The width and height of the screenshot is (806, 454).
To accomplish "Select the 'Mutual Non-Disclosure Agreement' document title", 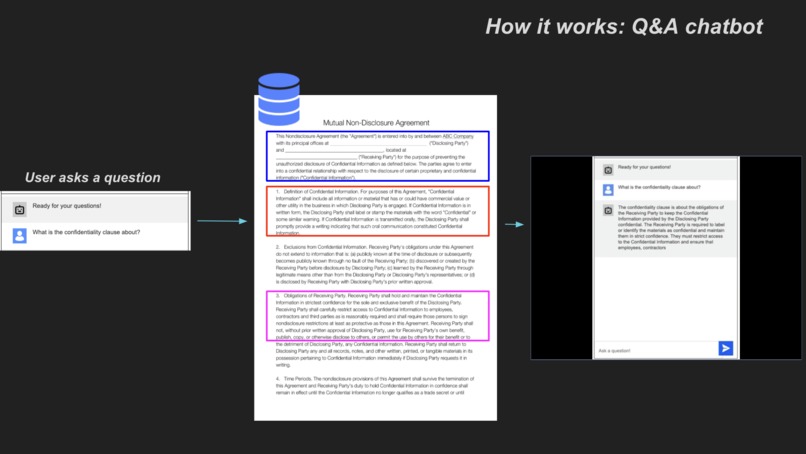I will 376,123.
